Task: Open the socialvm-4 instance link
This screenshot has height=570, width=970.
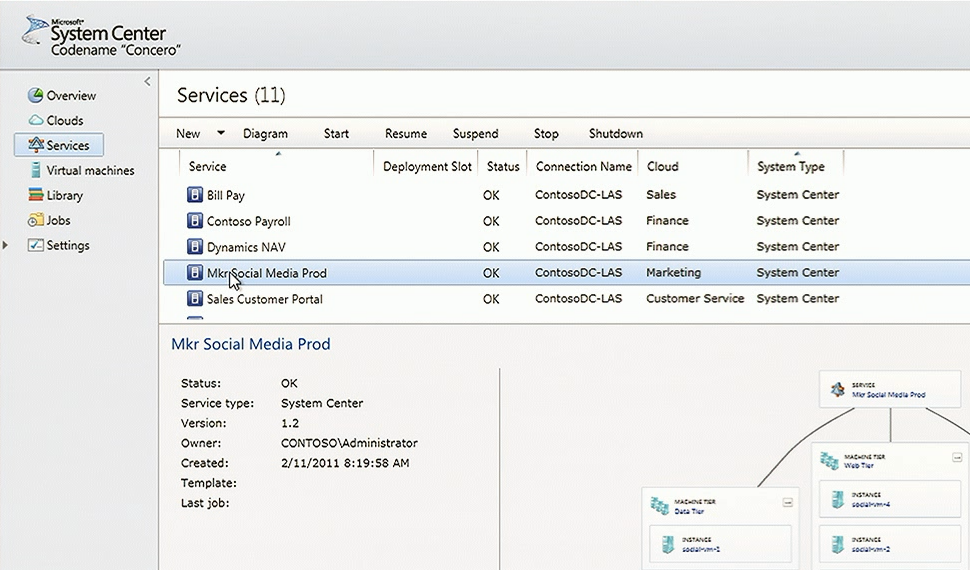Action: [x=870, y=504]
